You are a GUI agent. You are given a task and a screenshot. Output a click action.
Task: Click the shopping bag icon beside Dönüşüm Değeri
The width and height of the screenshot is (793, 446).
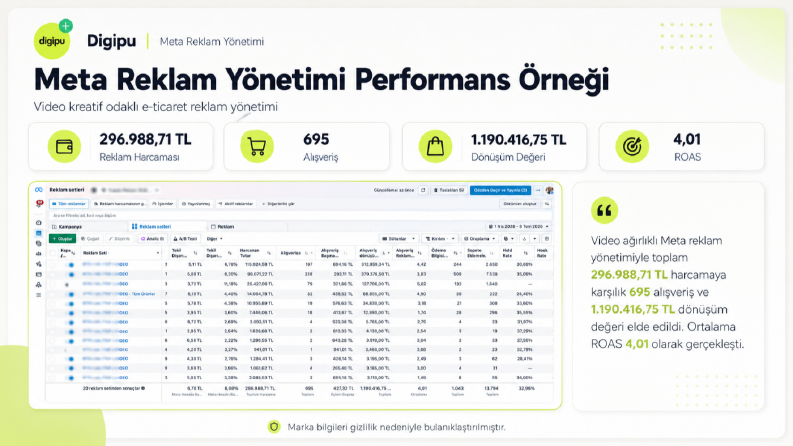[x=435, y=147]
